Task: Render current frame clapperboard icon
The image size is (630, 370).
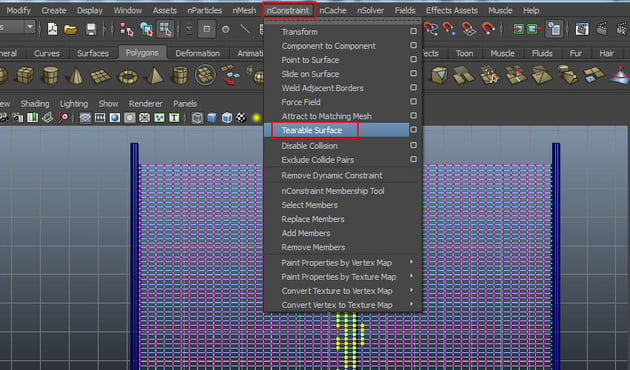Action: (x=601, y=29)
